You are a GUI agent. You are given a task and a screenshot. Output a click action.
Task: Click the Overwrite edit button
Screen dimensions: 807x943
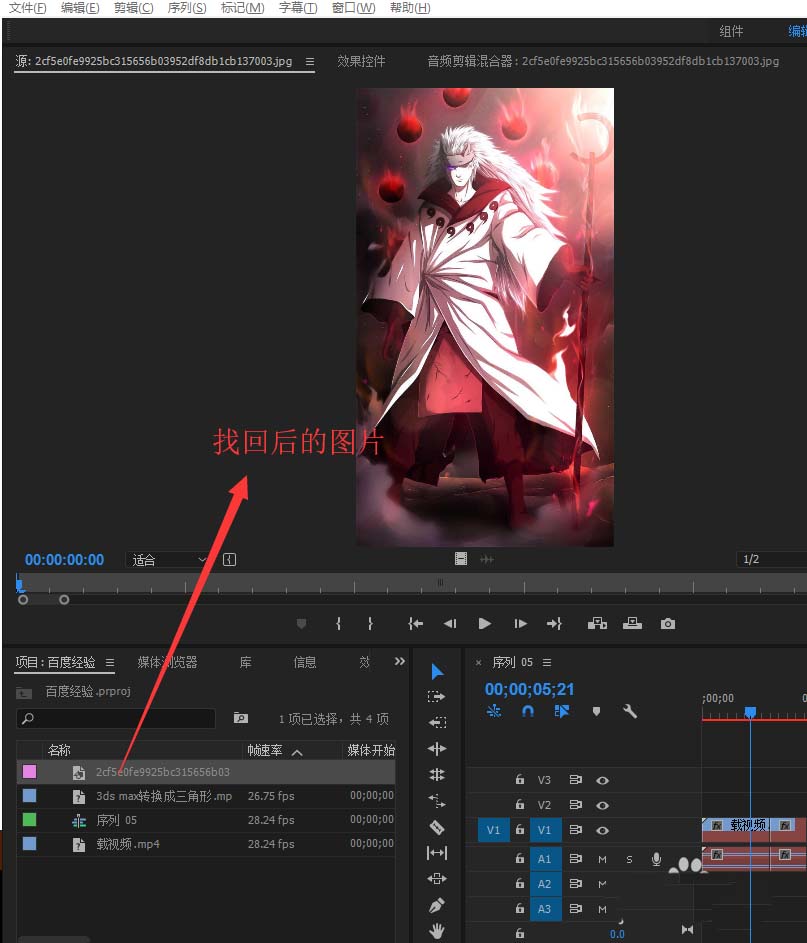pos(632,624)
